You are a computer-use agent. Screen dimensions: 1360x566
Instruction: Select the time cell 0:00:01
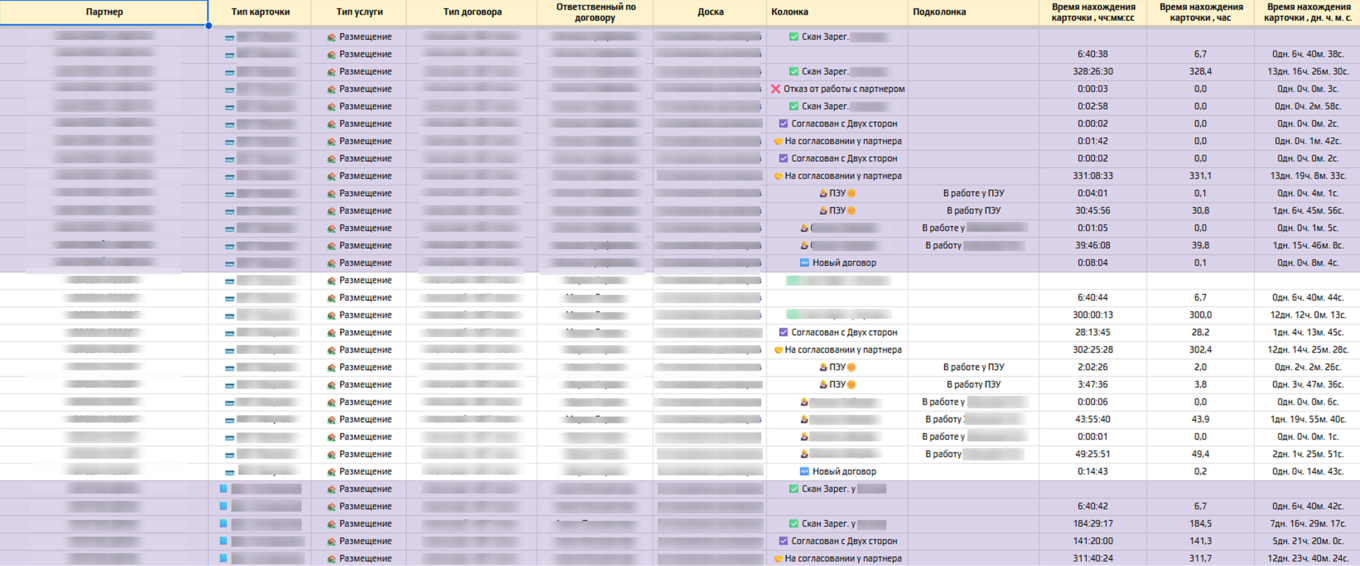[x=1093, y=437]
